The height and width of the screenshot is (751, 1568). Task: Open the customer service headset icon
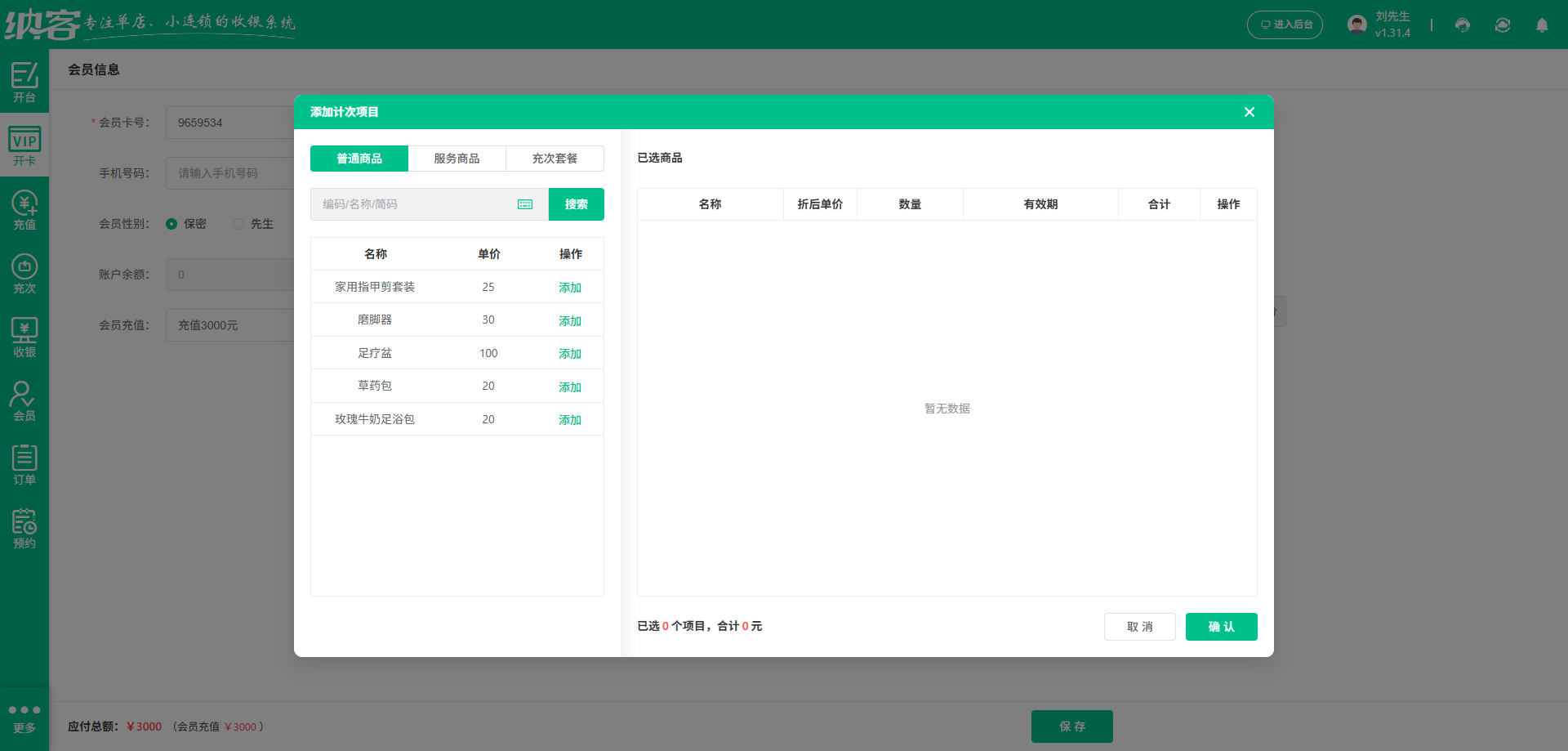1462,25
